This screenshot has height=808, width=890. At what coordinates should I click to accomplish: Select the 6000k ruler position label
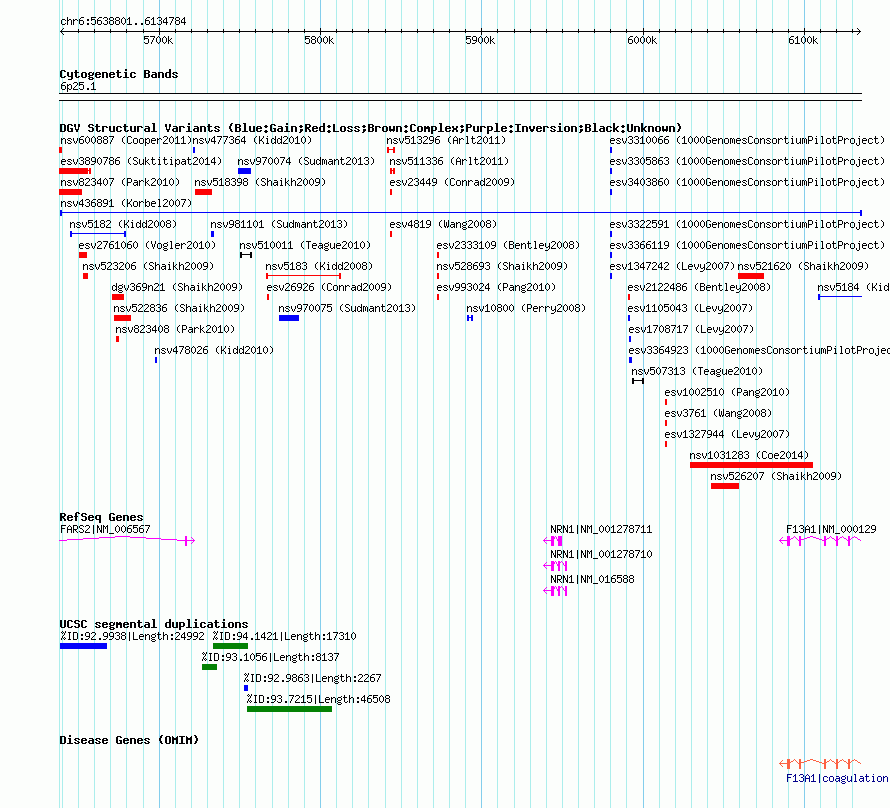point(642,40)
